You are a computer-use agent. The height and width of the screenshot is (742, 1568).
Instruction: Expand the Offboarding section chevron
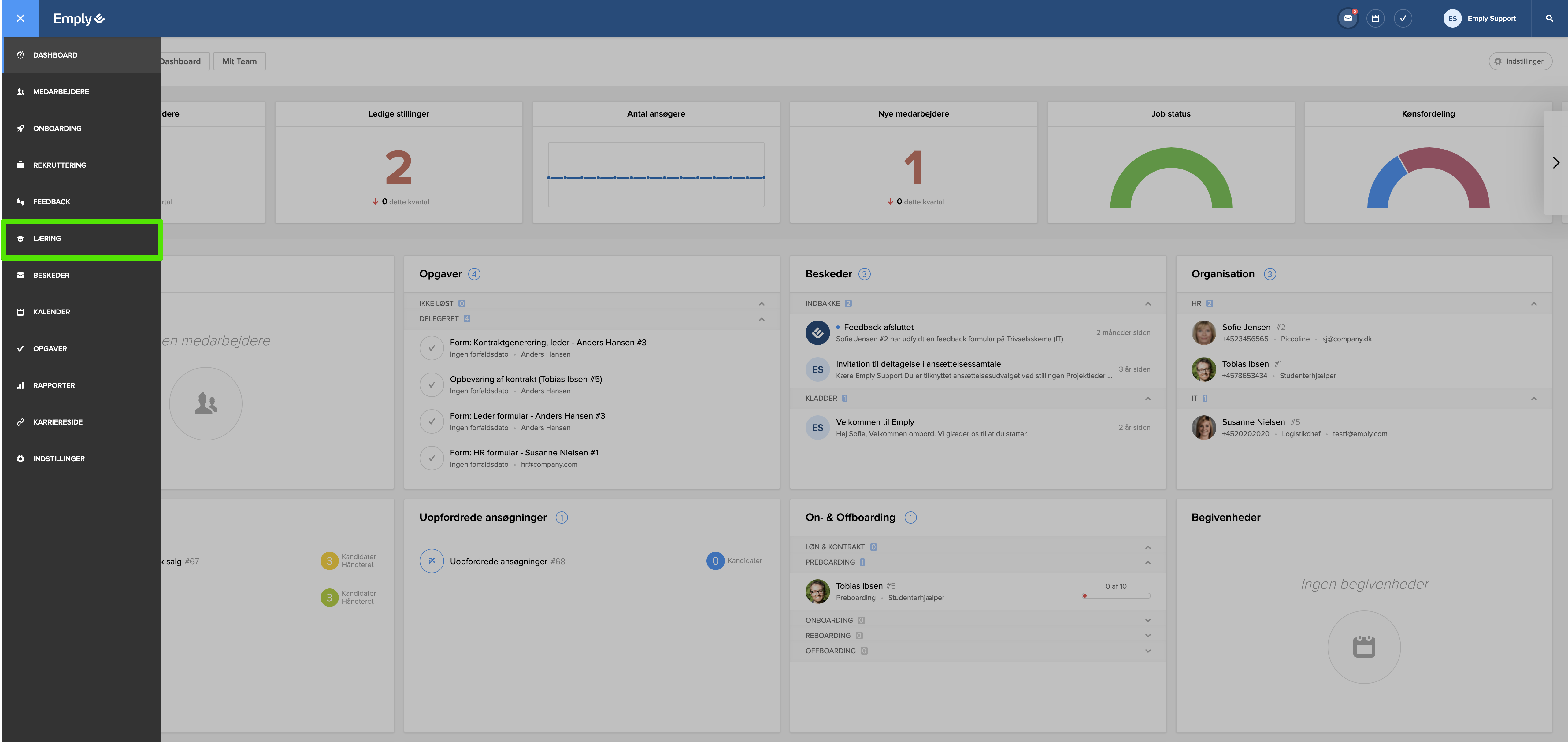point(1147,651)
